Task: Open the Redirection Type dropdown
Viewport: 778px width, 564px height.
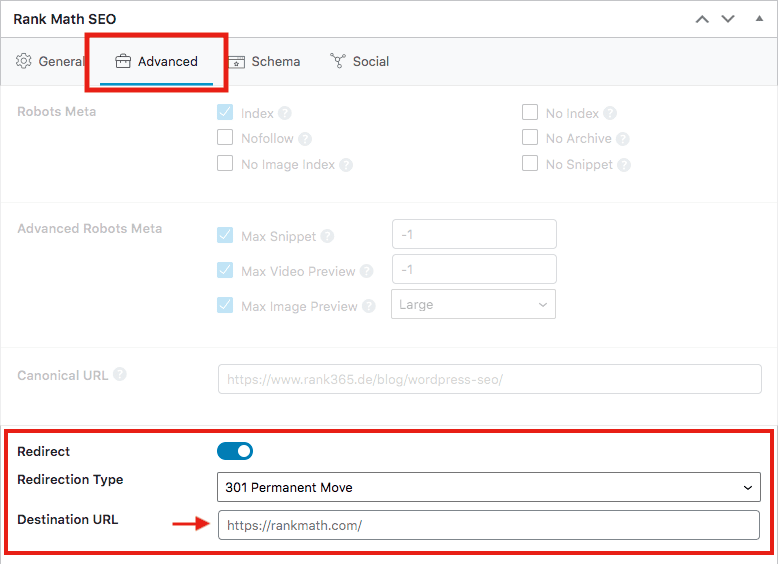Action: [489, 487]
